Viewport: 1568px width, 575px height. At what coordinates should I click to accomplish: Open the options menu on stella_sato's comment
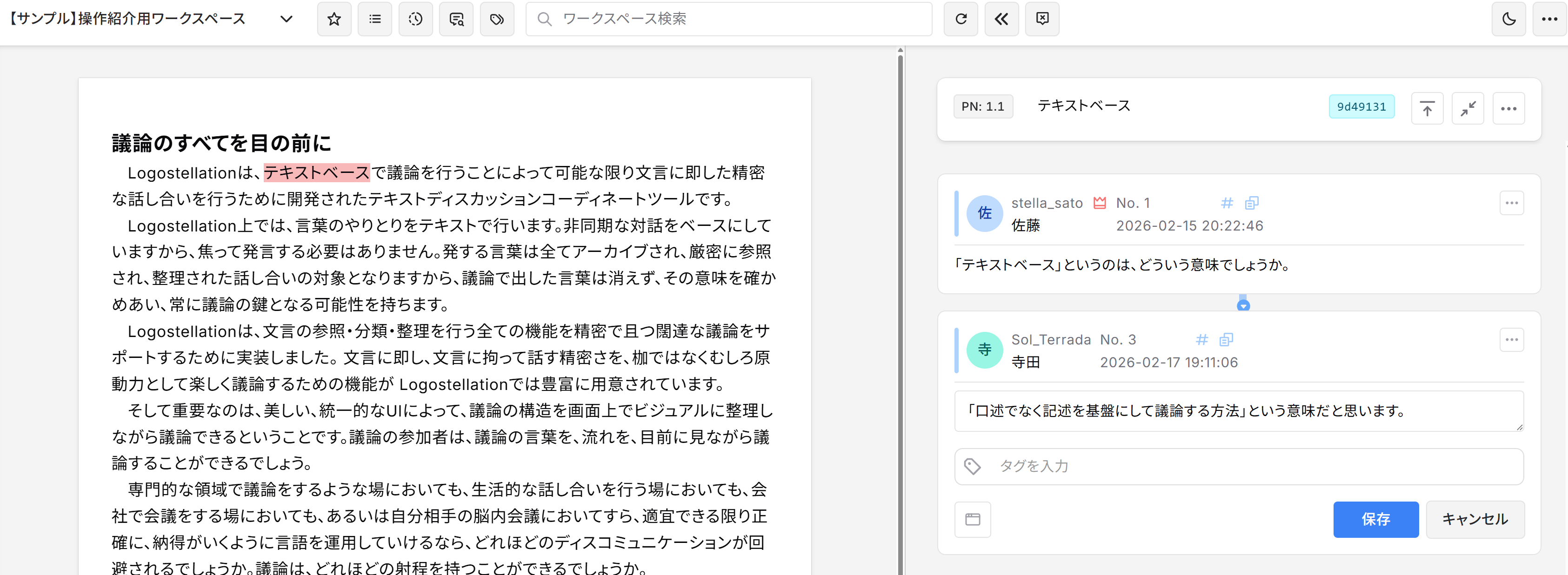point(1511,203)
